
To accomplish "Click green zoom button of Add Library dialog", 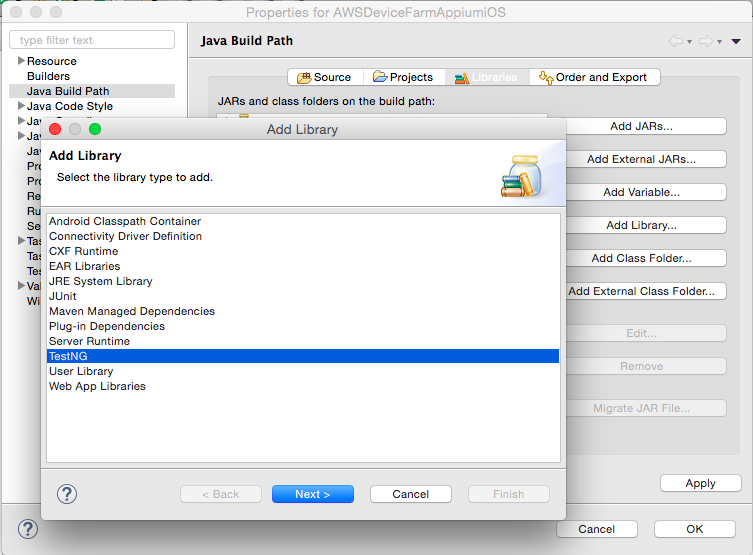I will pos(95,129).
